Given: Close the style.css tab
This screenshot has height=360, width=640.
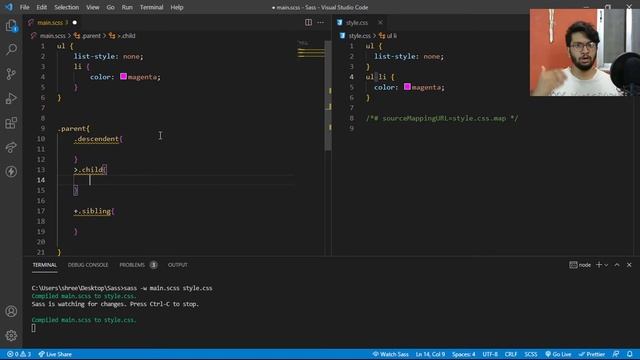Looking at the screenshot, I should (380, 22).
